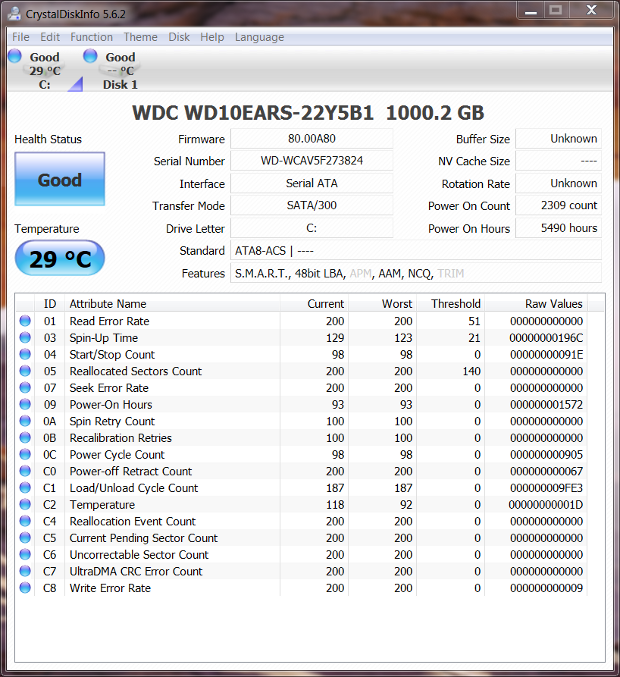Click status orb for Spin-Up Time
Screen dimensions: 620x677
click(26, 338)
